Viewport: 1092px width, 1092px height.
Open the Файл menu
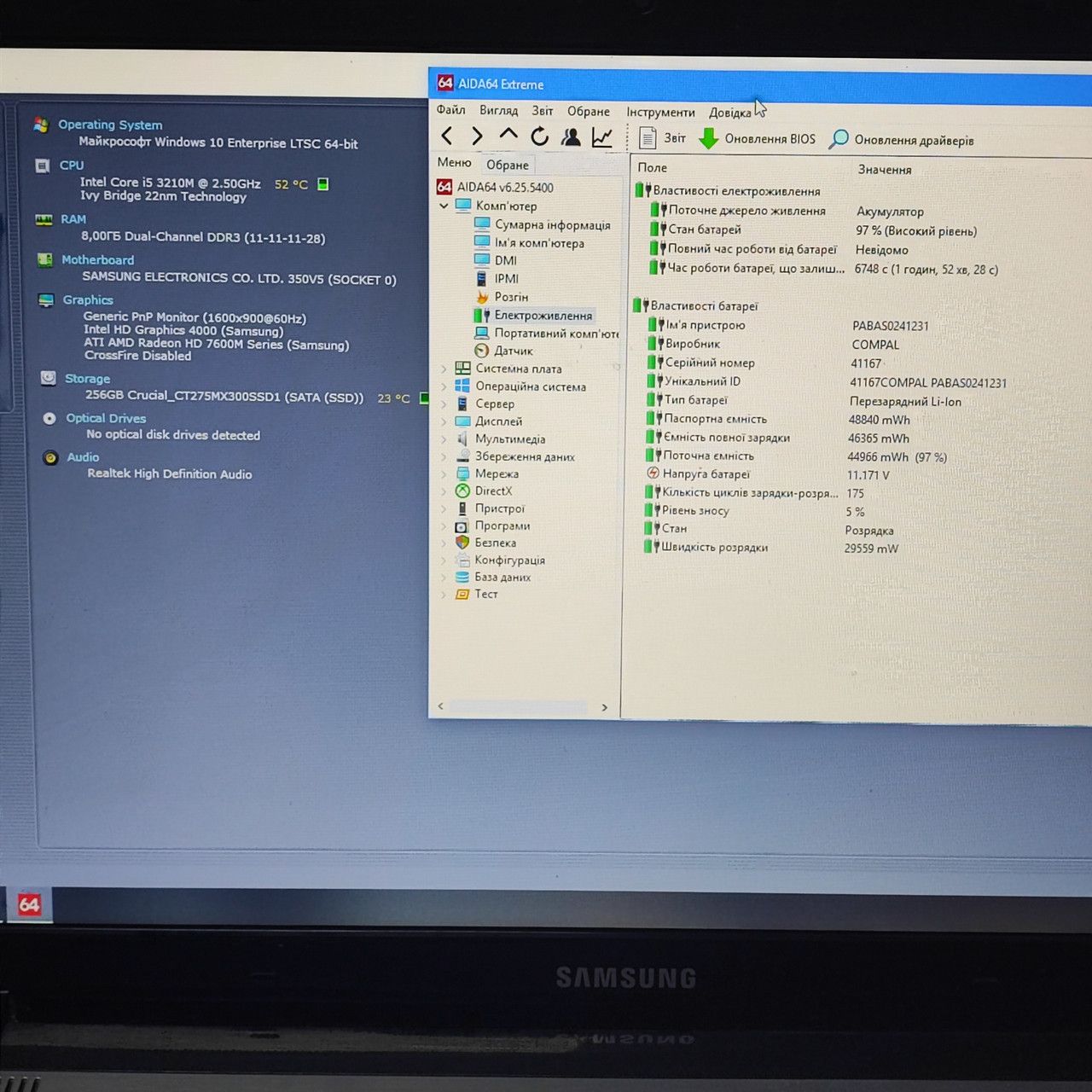click(450, 109)
